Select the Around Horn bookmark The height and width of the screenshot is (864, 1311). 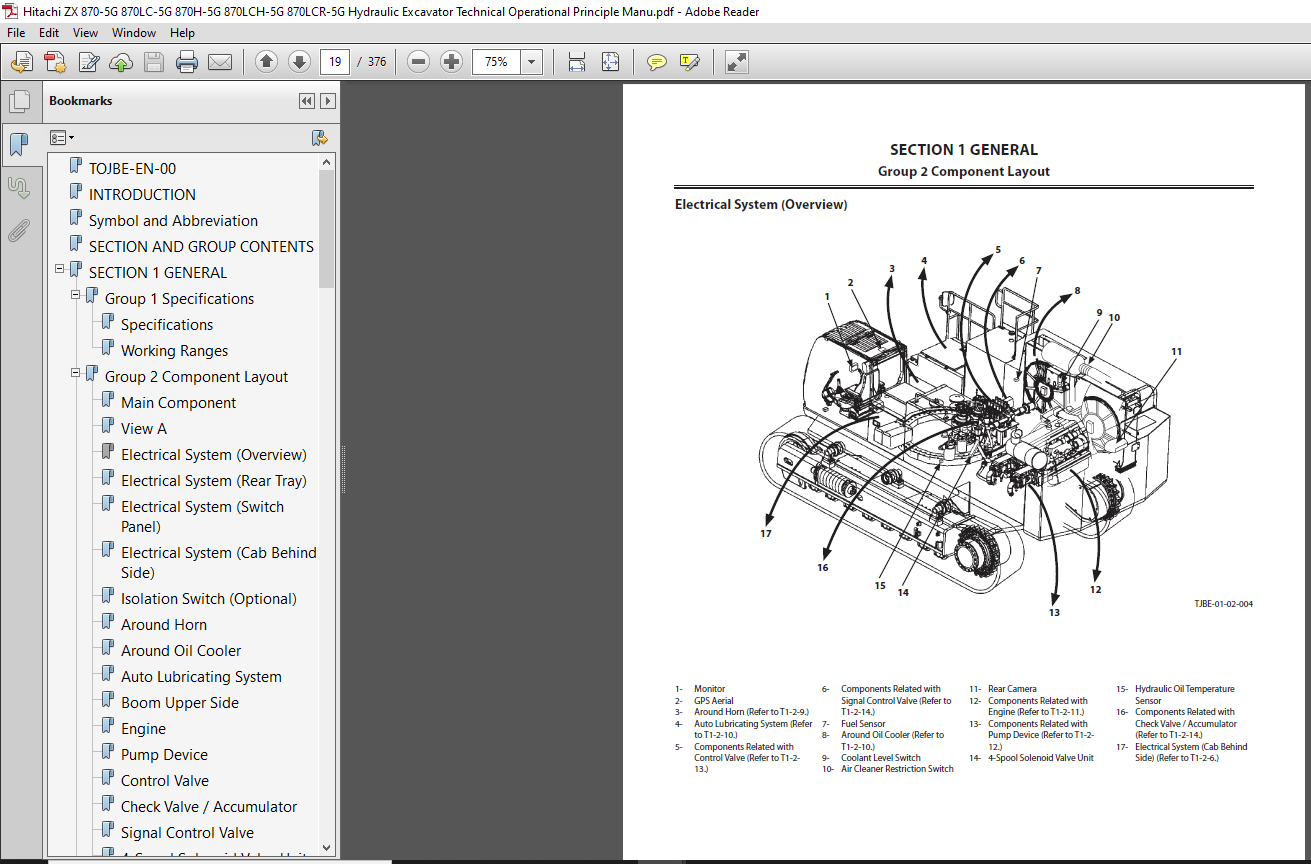pyautogui.click(x=164, y=625)
